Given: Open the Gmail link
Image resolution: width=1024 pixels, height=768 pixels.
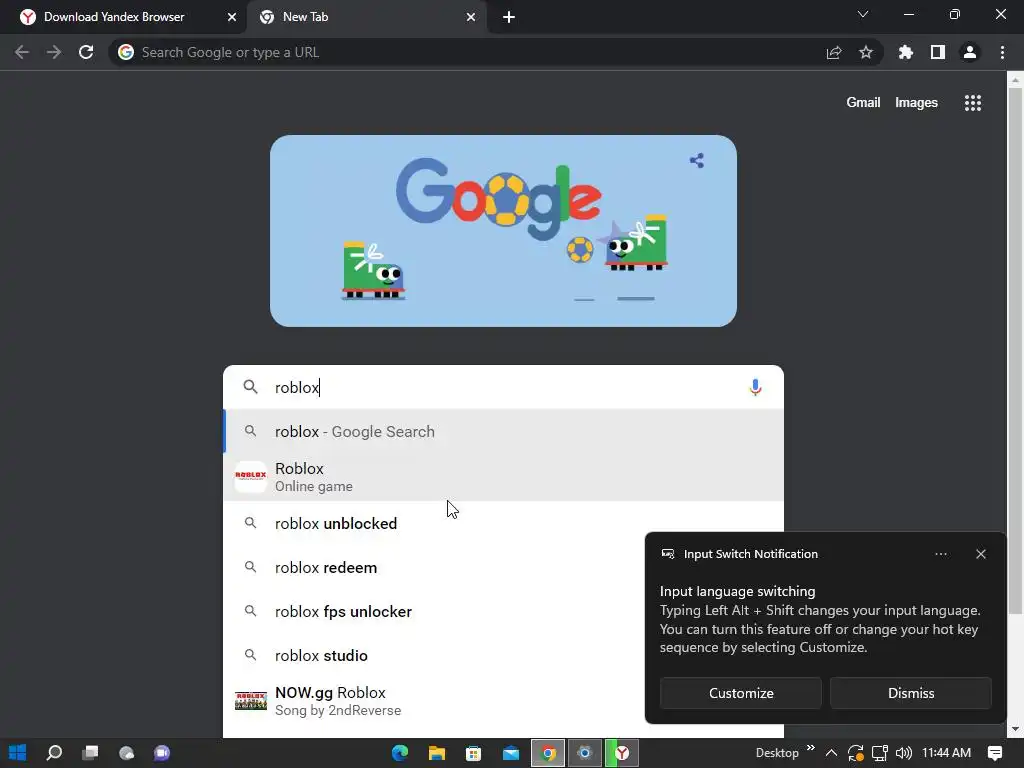Looking at the screenshot, I should click(863, 103).
